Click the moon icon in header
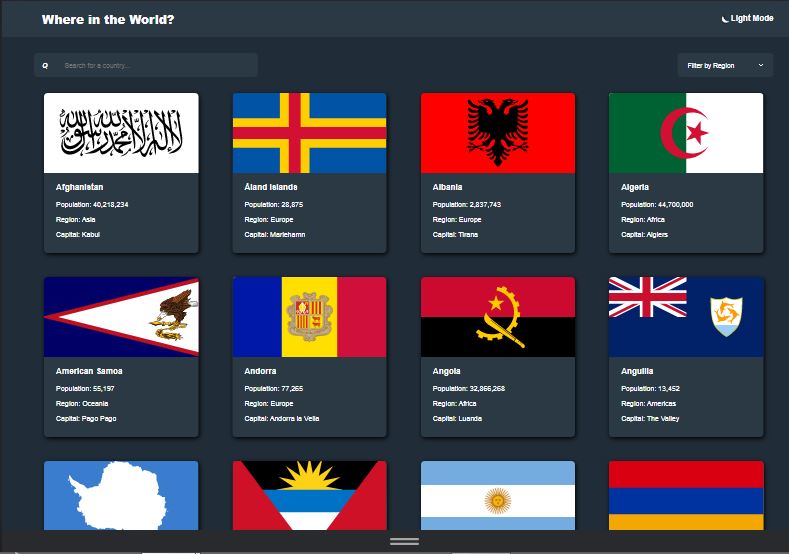The height and width of the screenshot is (554, 789). [724, 18]
